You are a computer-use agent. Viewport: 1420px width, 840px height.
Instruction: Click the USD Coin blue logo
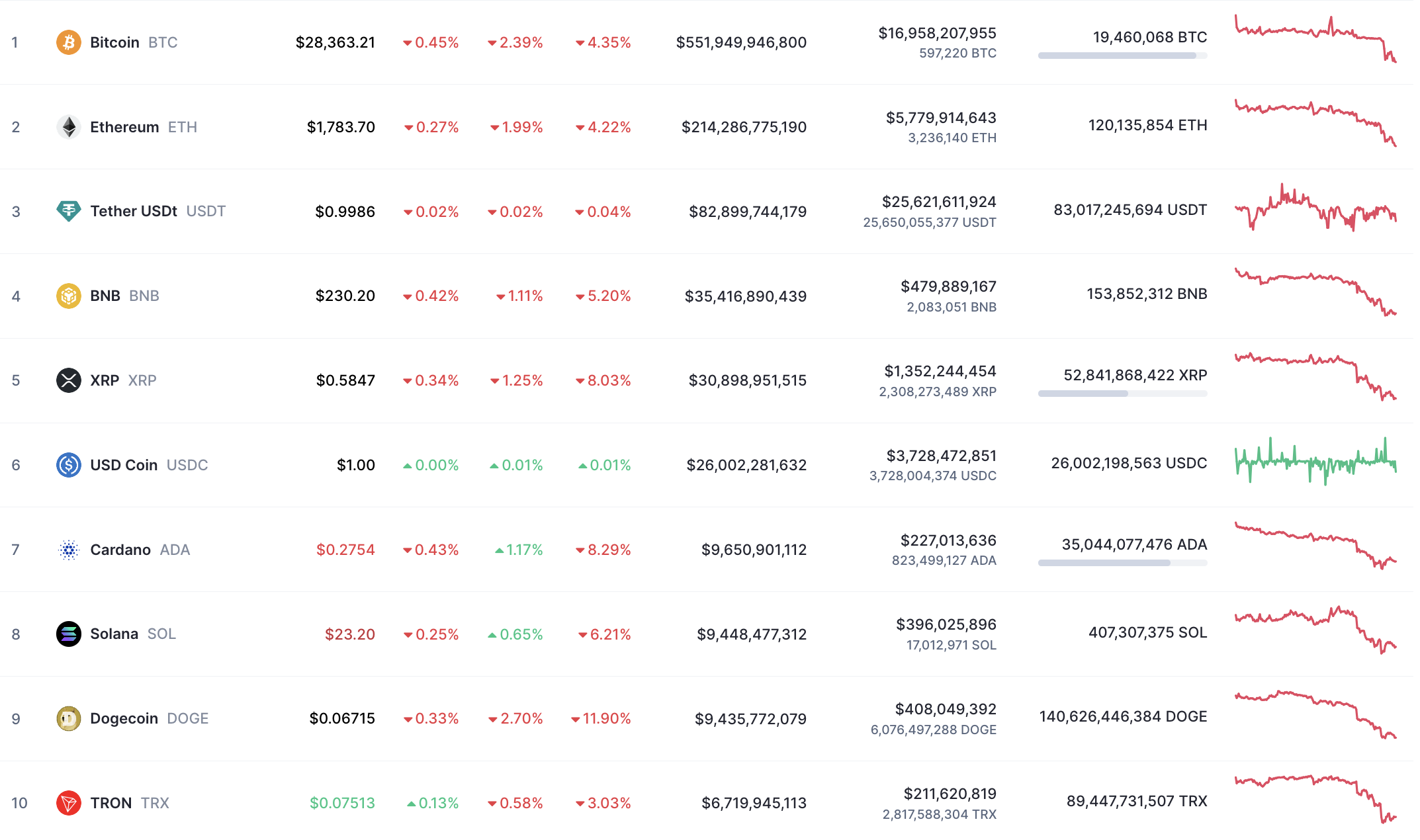click(68, 464)
